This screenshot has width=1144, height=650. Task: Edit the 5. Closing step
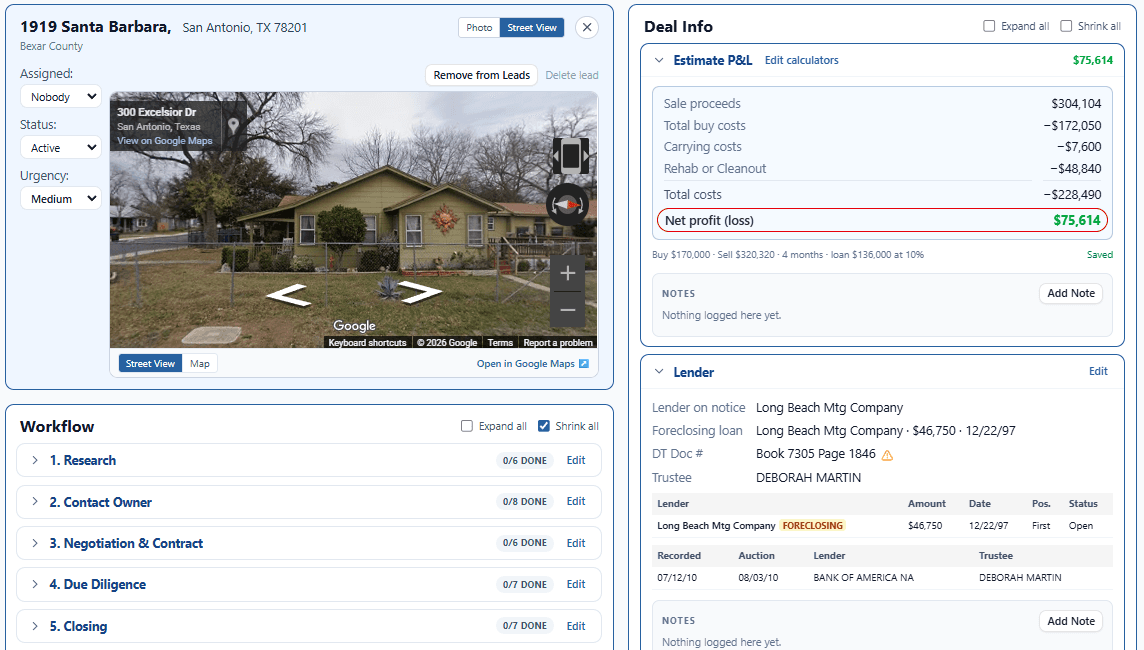576,626
